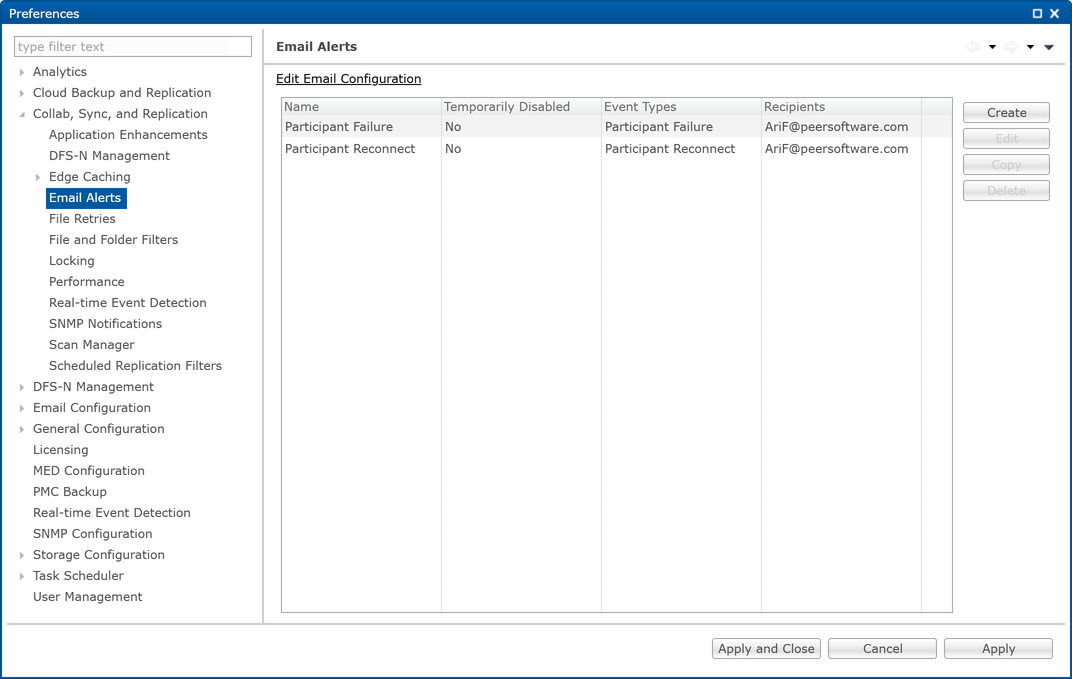Select the Email Alerts tree item
This screenshot has width=1072, height=679.
click(85, 198)
